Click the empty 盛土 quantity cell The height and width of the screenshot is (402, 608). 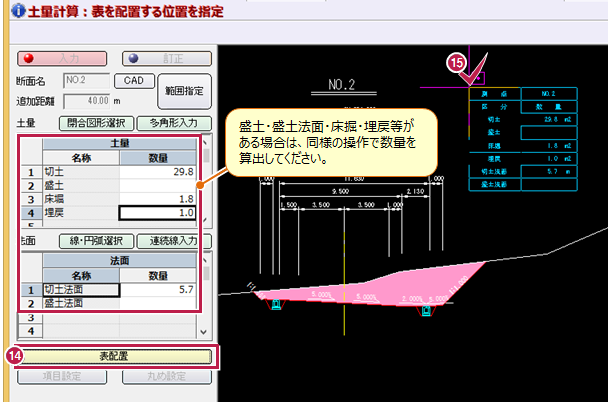[157, 186]
